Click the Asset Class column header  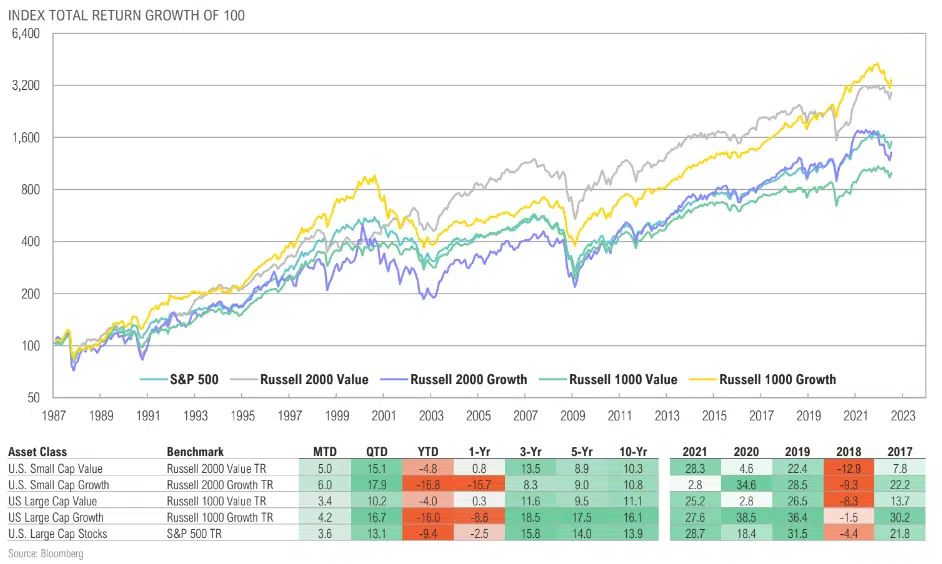39,451
